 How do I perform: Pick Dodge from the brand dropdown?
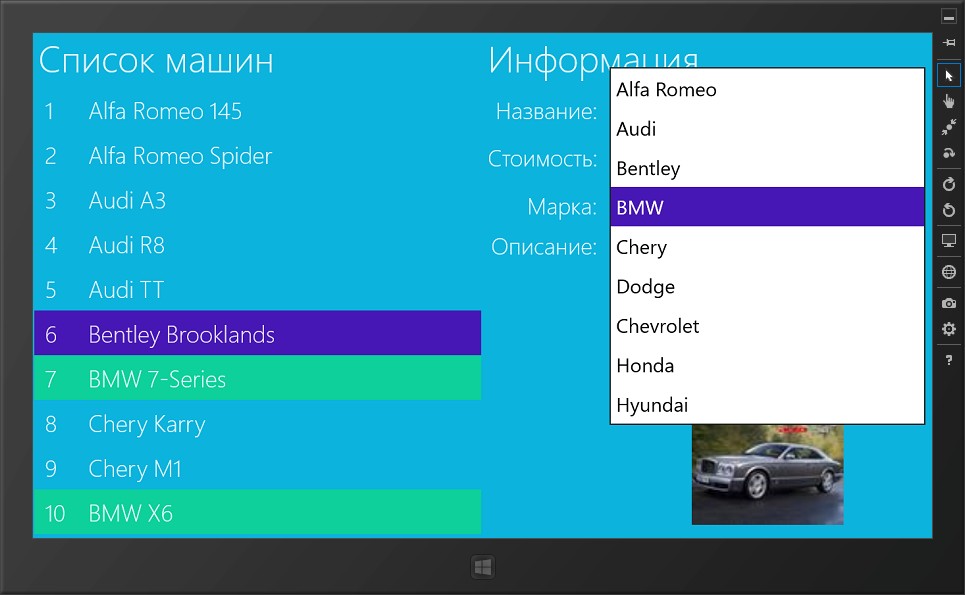(x=767, y=286)
